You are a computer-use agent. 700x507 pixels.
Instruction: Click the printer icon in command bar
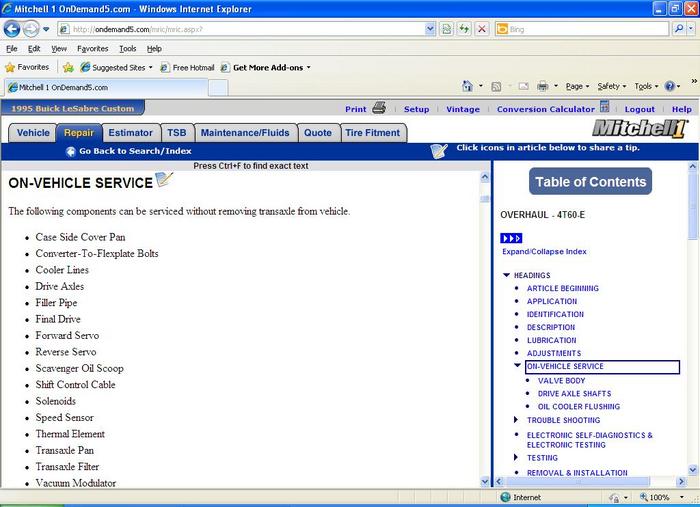coord(542,86)
